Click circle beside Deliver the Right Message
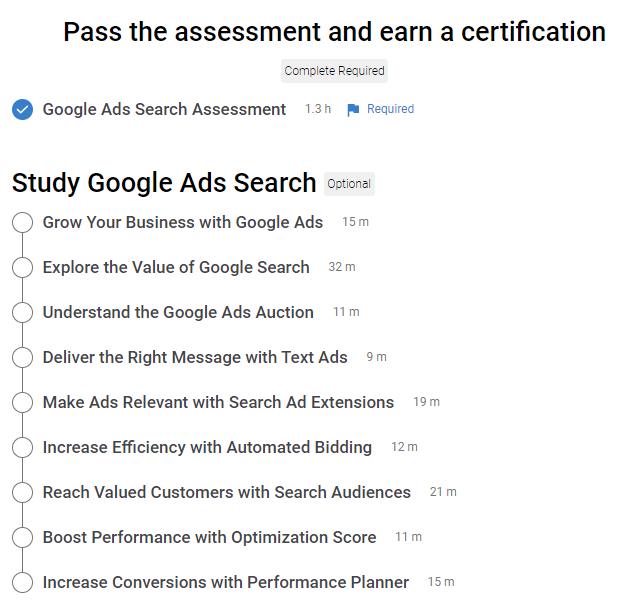640x608 pixels. 22,358
